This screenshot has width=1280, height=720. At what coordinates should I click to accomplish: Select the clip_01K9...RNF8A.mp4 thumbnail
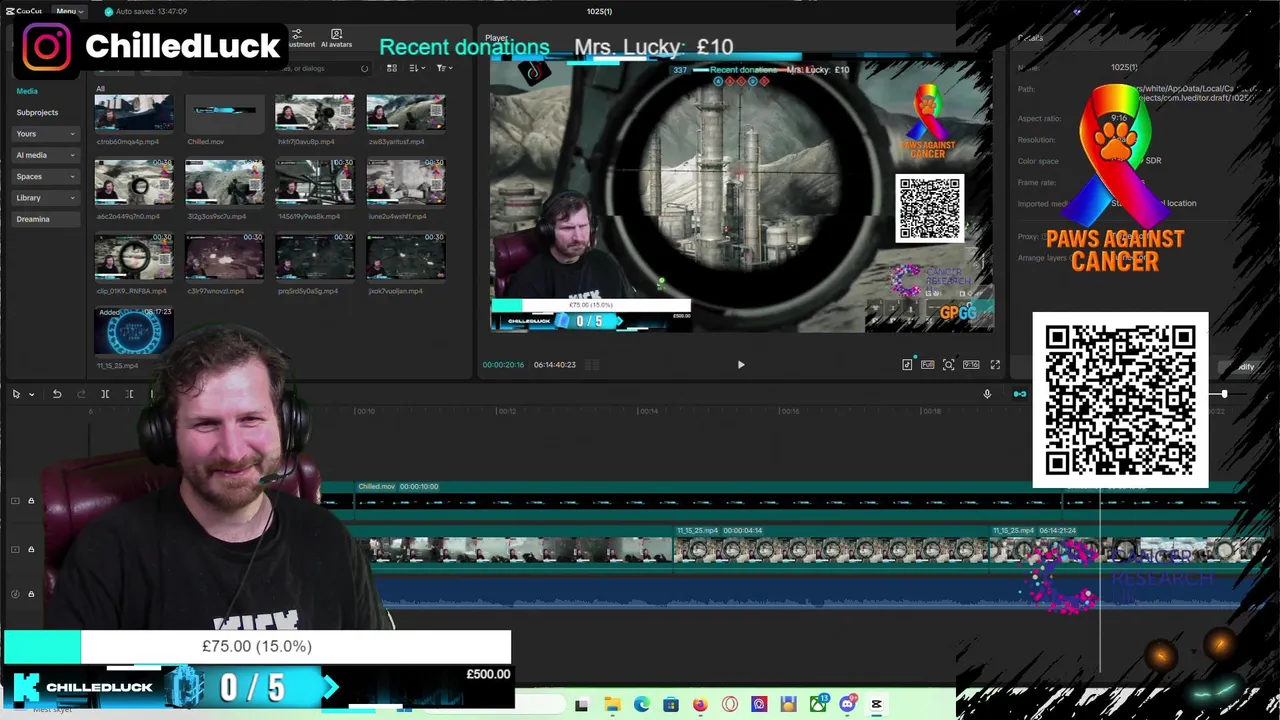click(x=133, y=257)
